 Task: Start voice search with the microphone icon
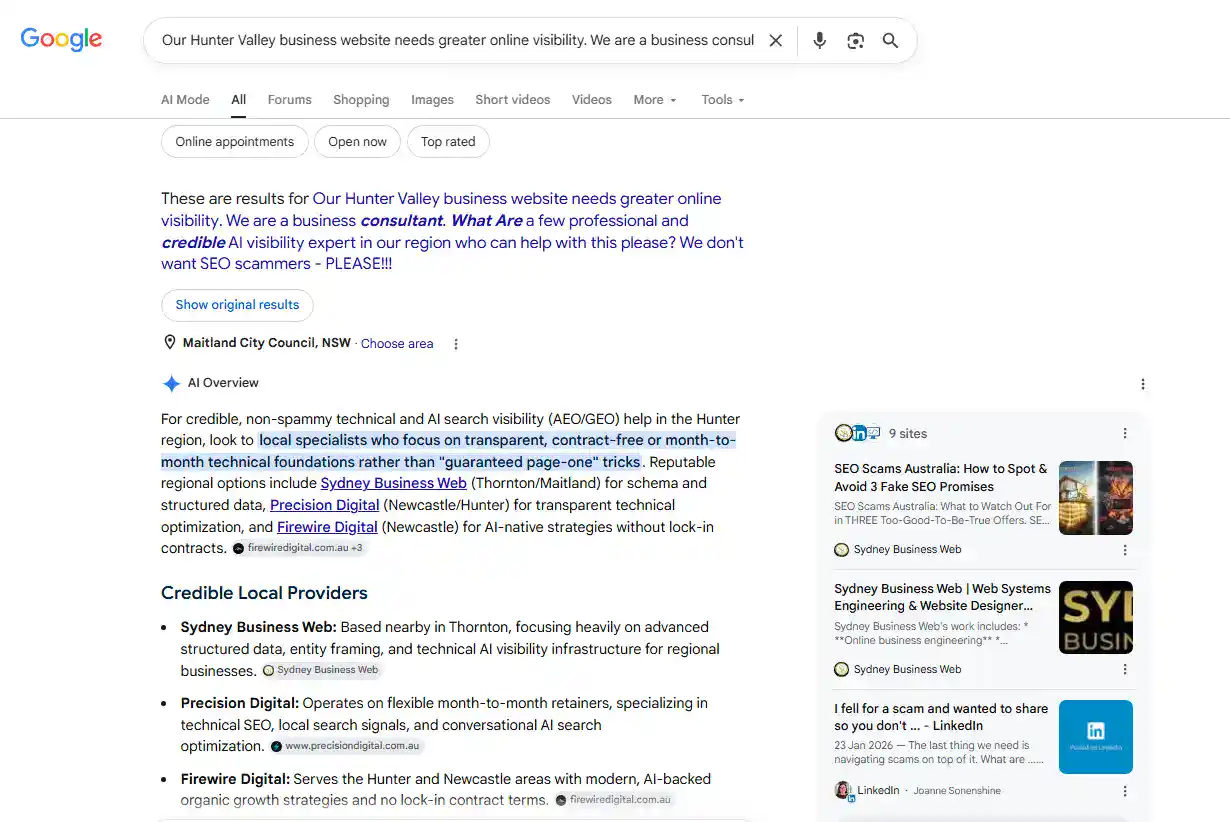tap(819, 41)
